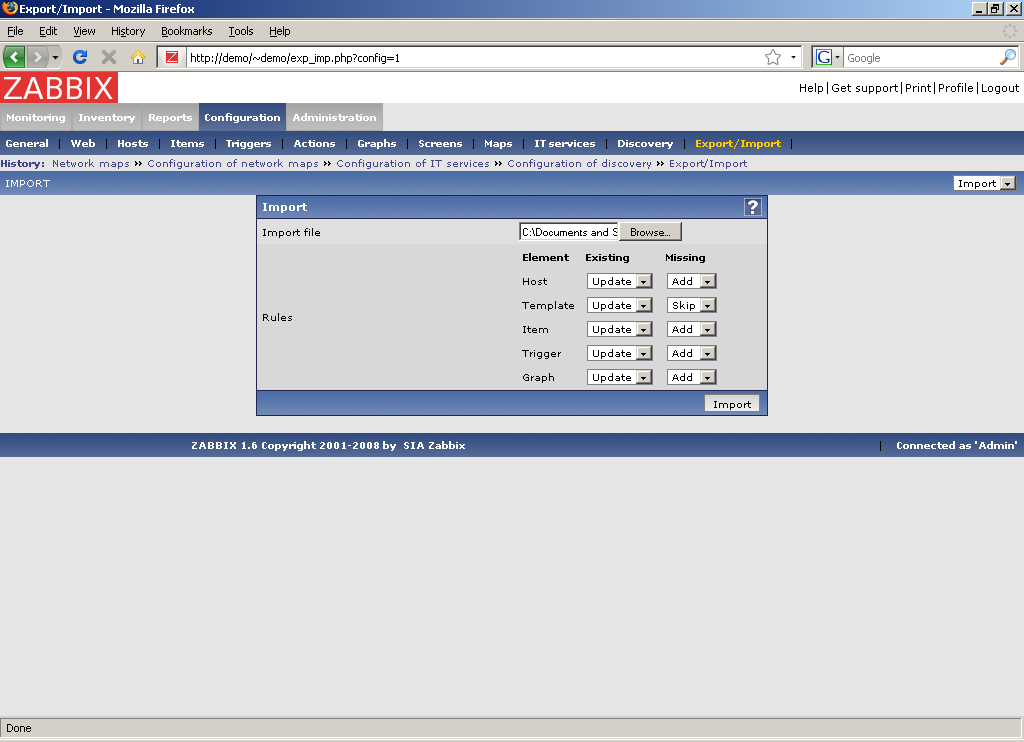The height and width of the screenshot is (742, 1024).
Task: Open the Trigger Missing rule dropdown
Action: coord(691,353)
